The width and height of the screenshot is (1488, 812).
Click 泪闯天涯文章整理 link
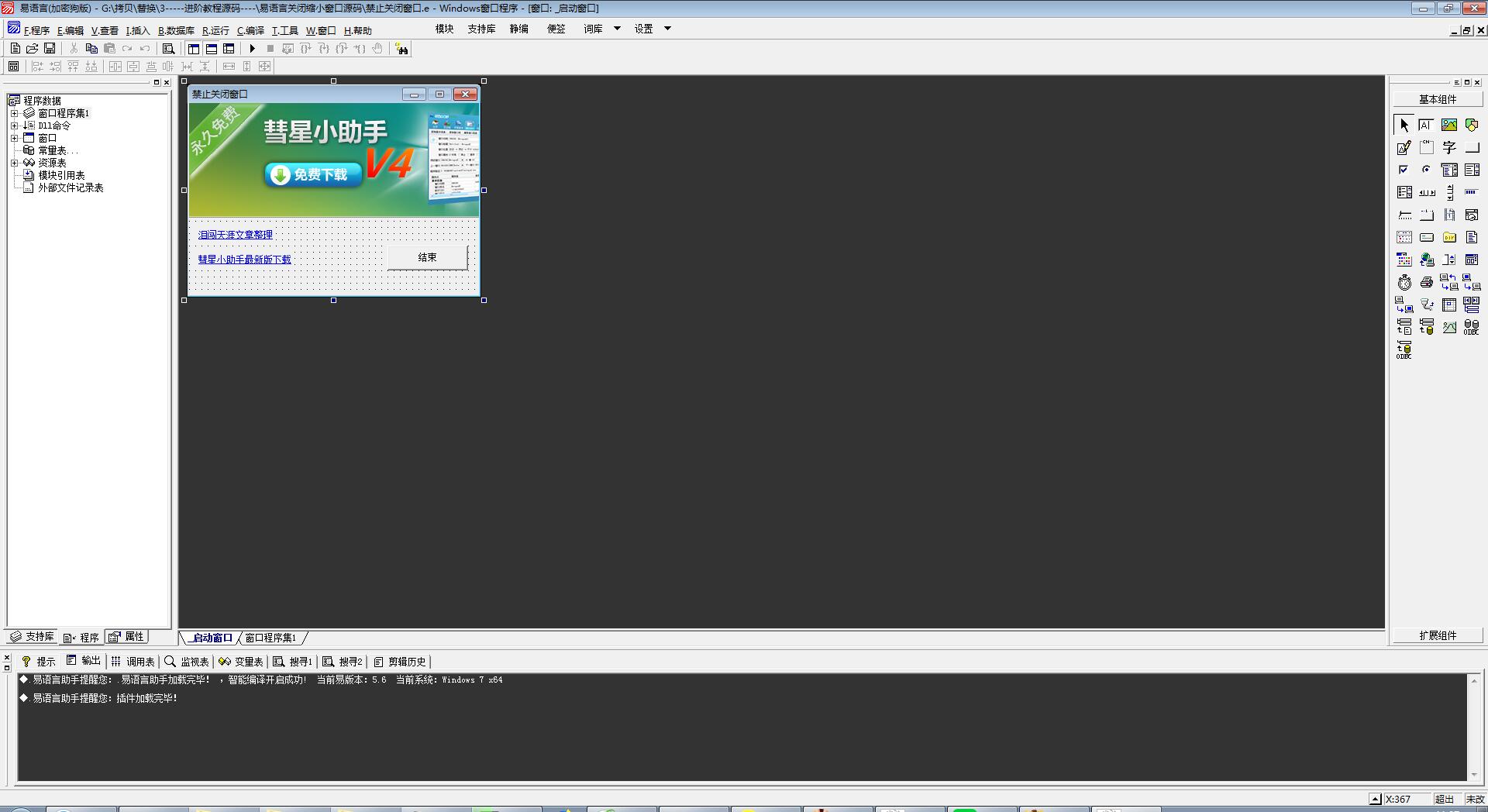point(235,235)
